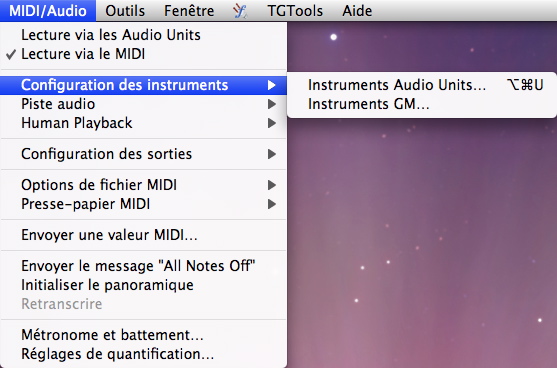
Task: Expand the Human Playback submenu
Action: 144,123
